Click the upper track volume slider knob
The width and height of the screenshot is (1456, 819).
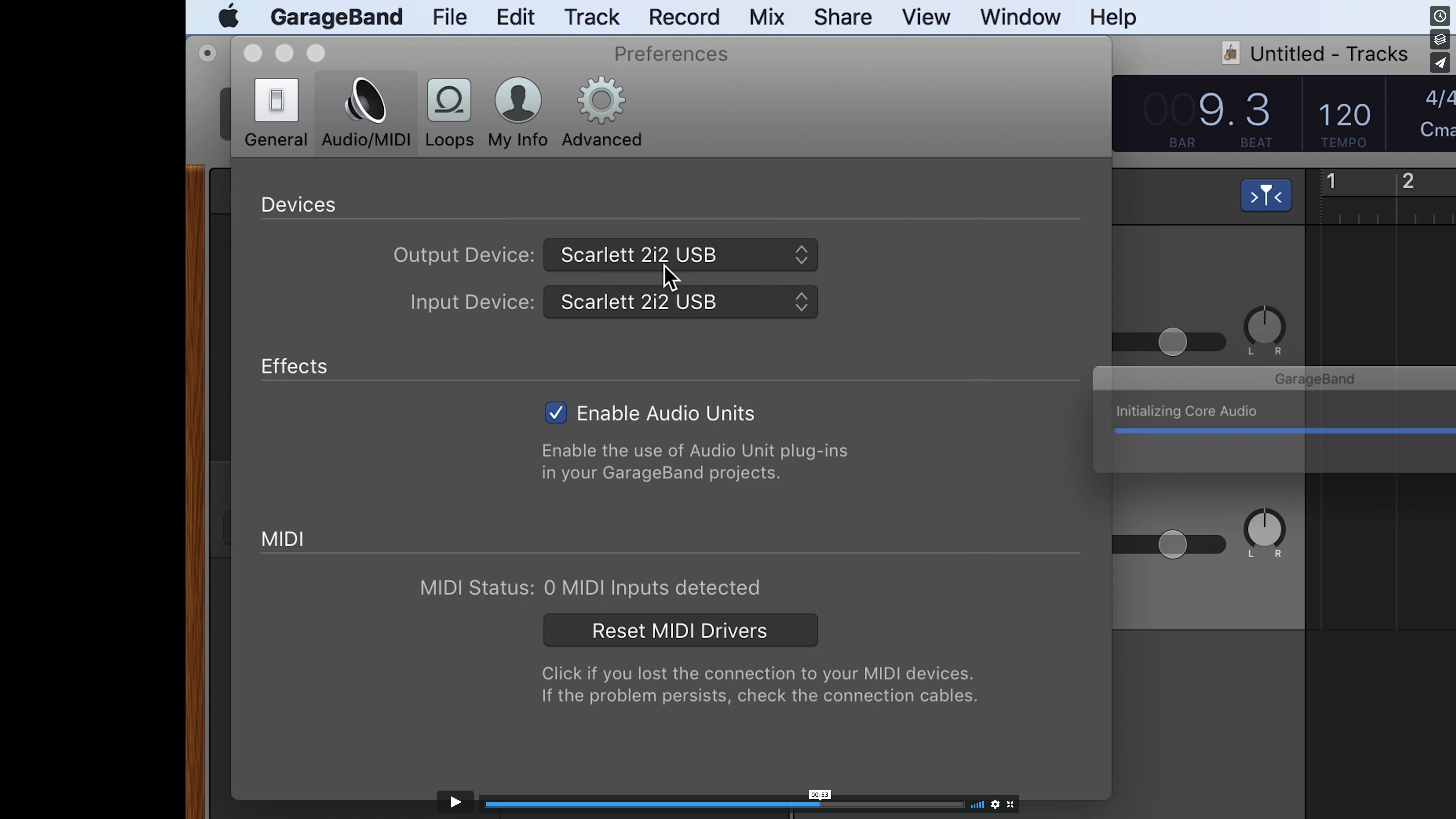pyautogui.click(x=1173, y=342)
